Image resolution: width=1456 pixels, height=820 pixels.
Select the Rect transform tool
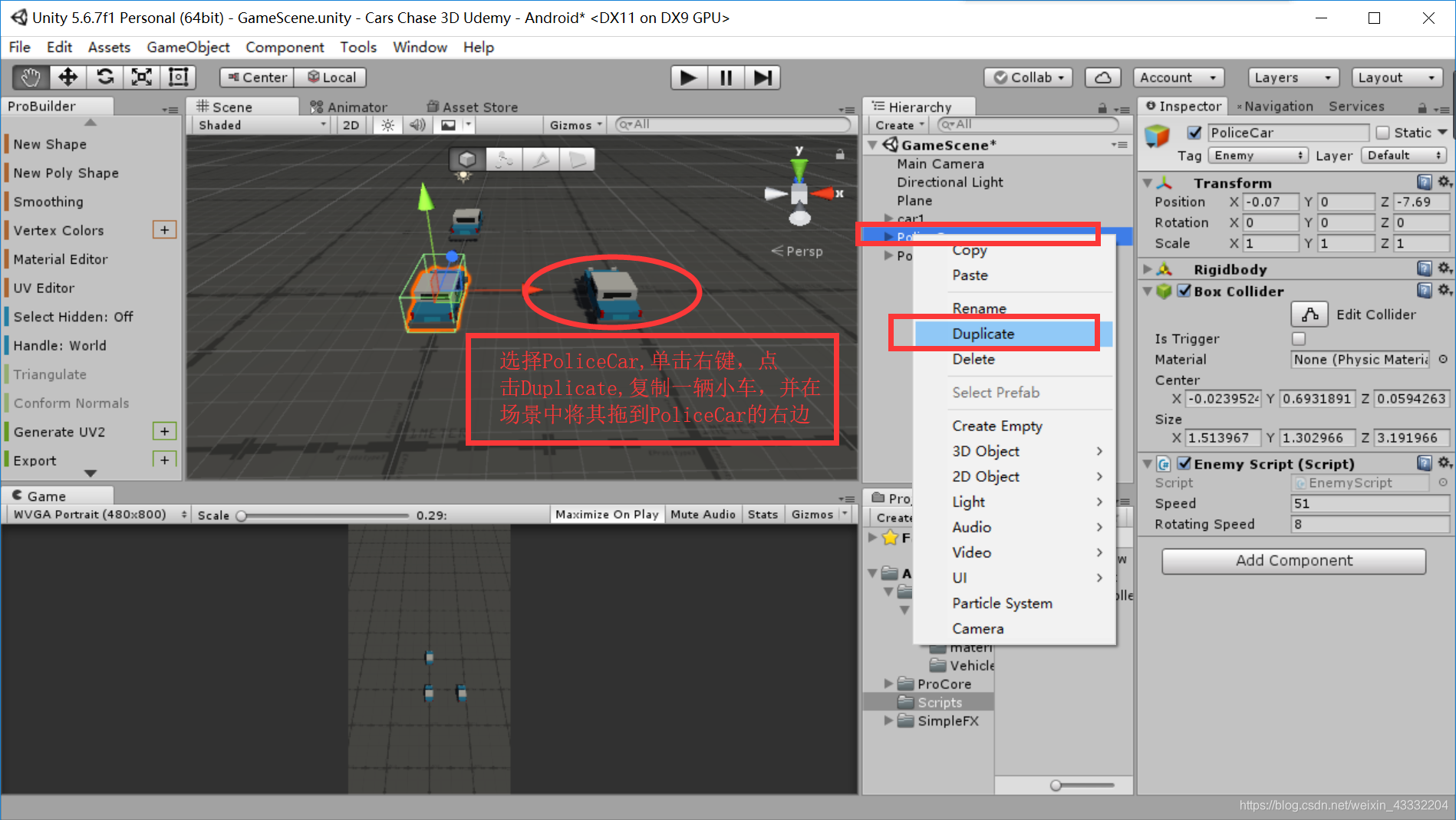click(x=178, y=77)
